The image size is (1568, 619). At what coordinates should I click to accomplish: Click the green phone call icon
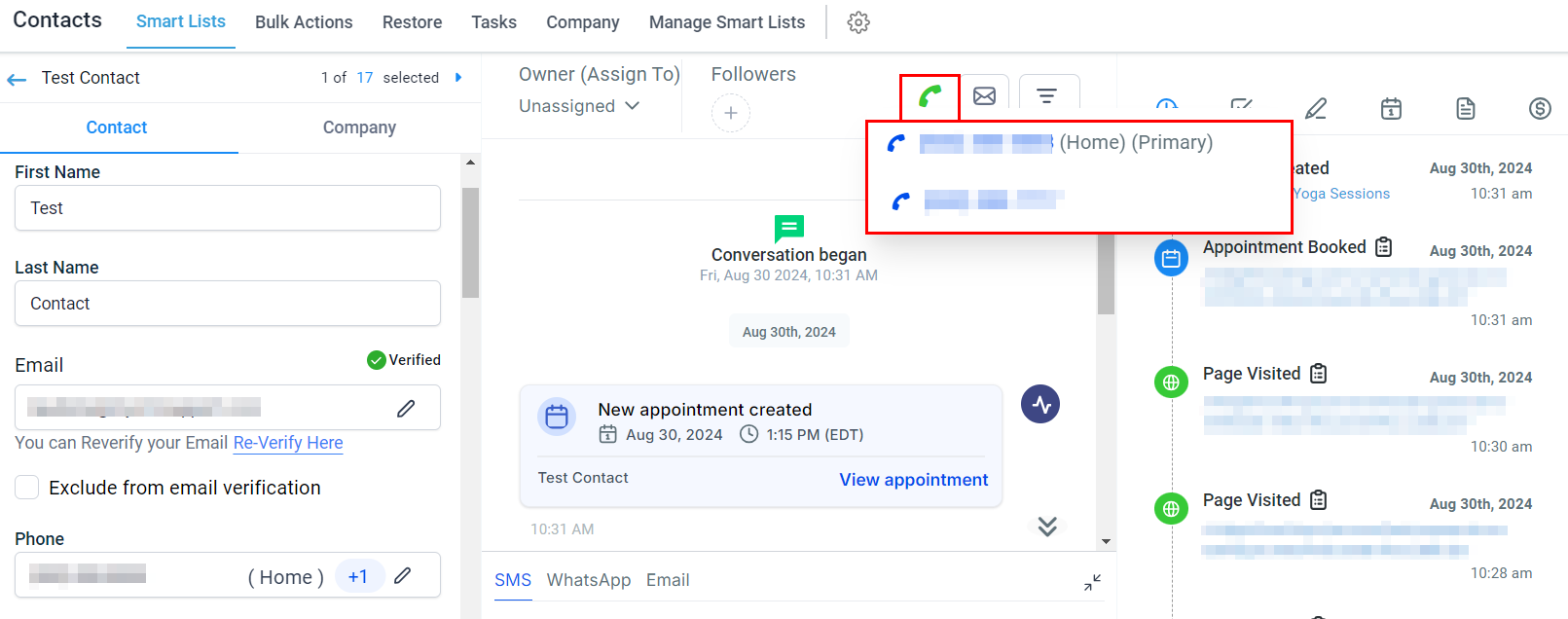point(930,96)
